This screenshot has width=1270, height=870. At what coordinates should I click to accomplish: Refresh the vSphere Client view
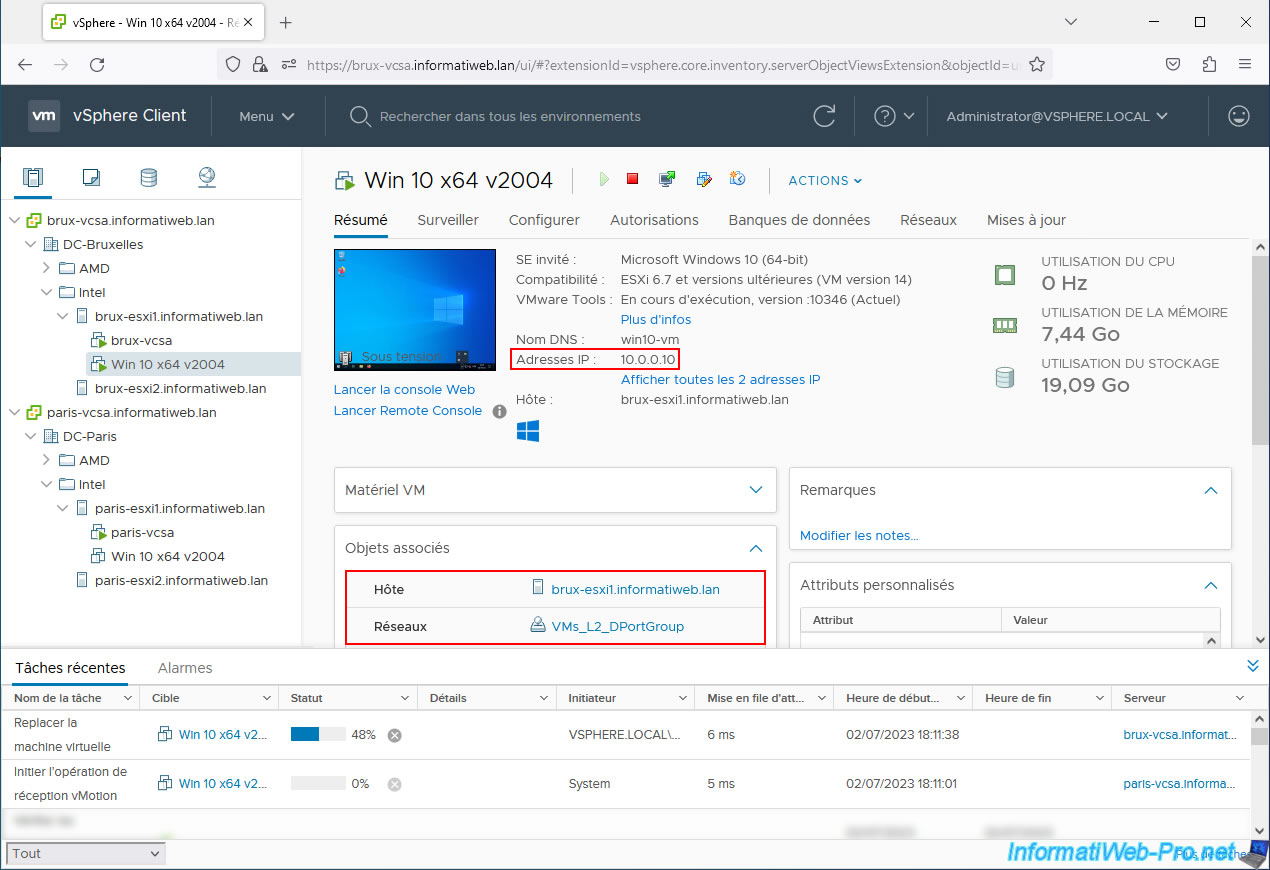[824, 116]
